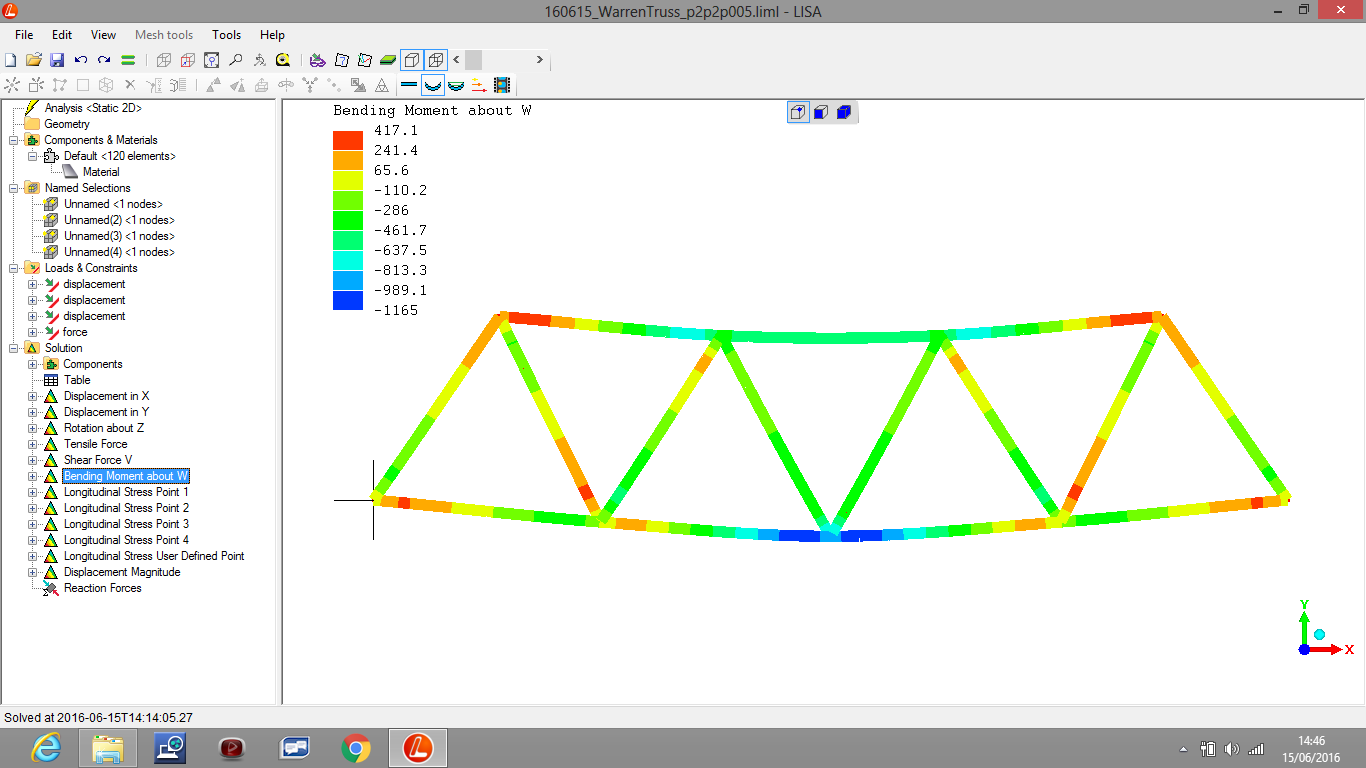Open the Mesh tools menu
Screen dimensions: 1366x768
click(164, 35)
